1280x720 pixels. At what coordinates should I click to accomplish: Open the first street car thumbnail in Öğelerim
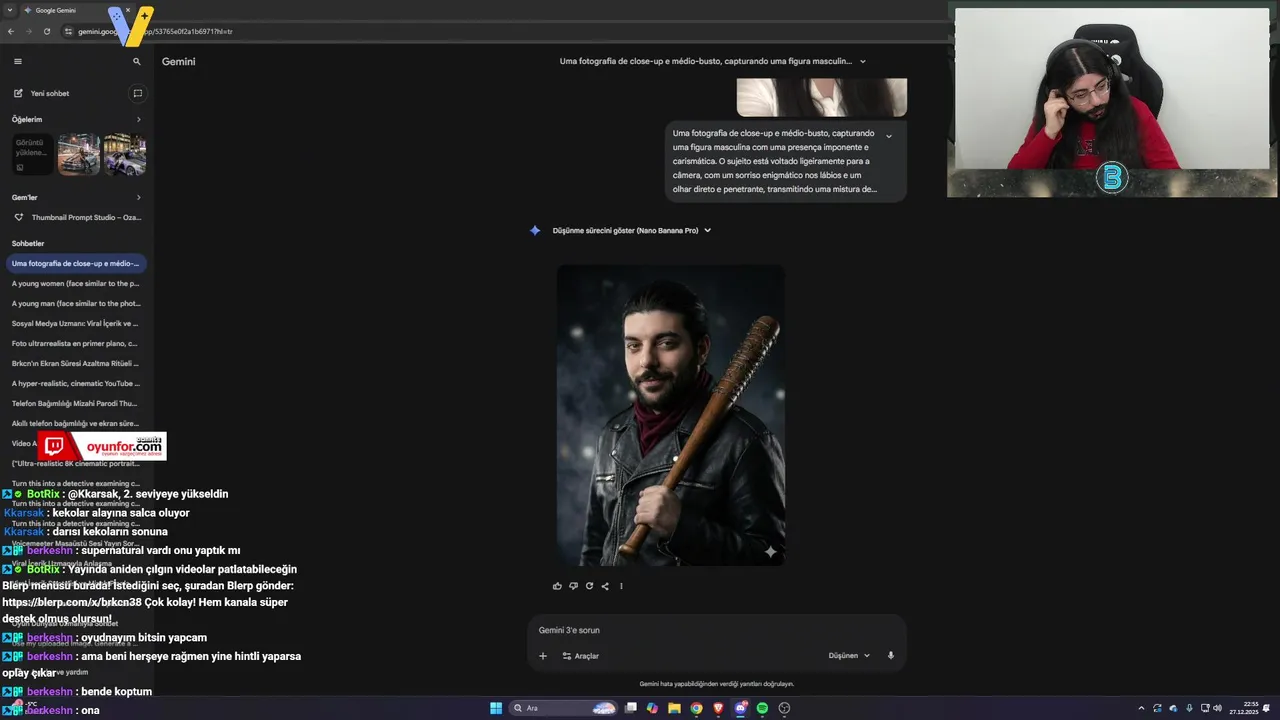pos(79,155)
